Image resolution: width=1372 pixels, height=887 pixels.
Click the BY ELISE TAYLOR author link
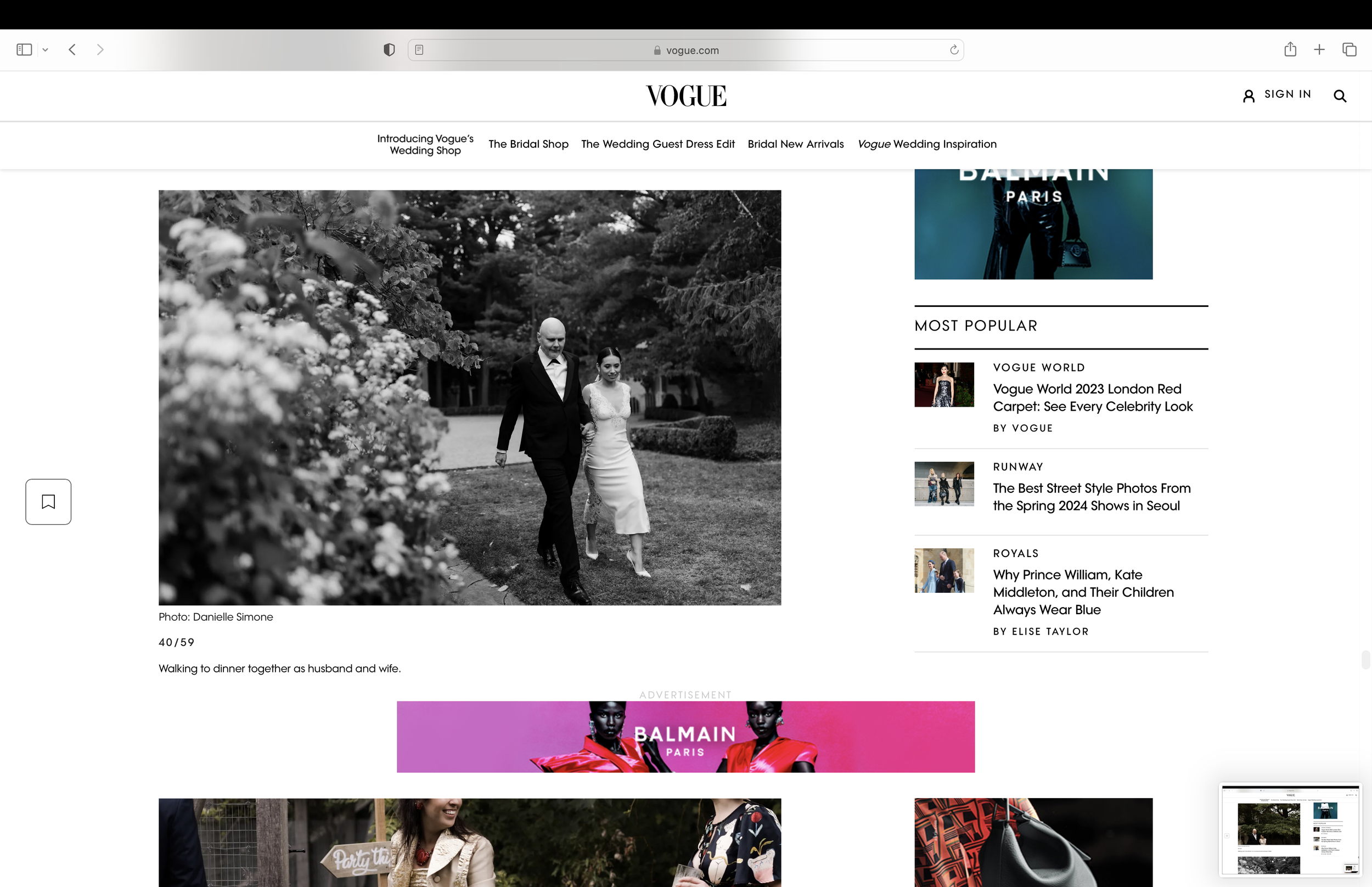1041,632
